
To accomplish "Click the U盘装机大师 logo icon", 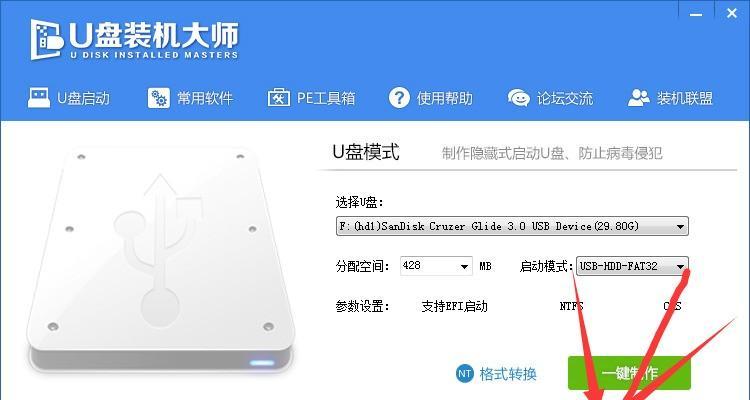I will pyautogui.click(x=46, y=40).
